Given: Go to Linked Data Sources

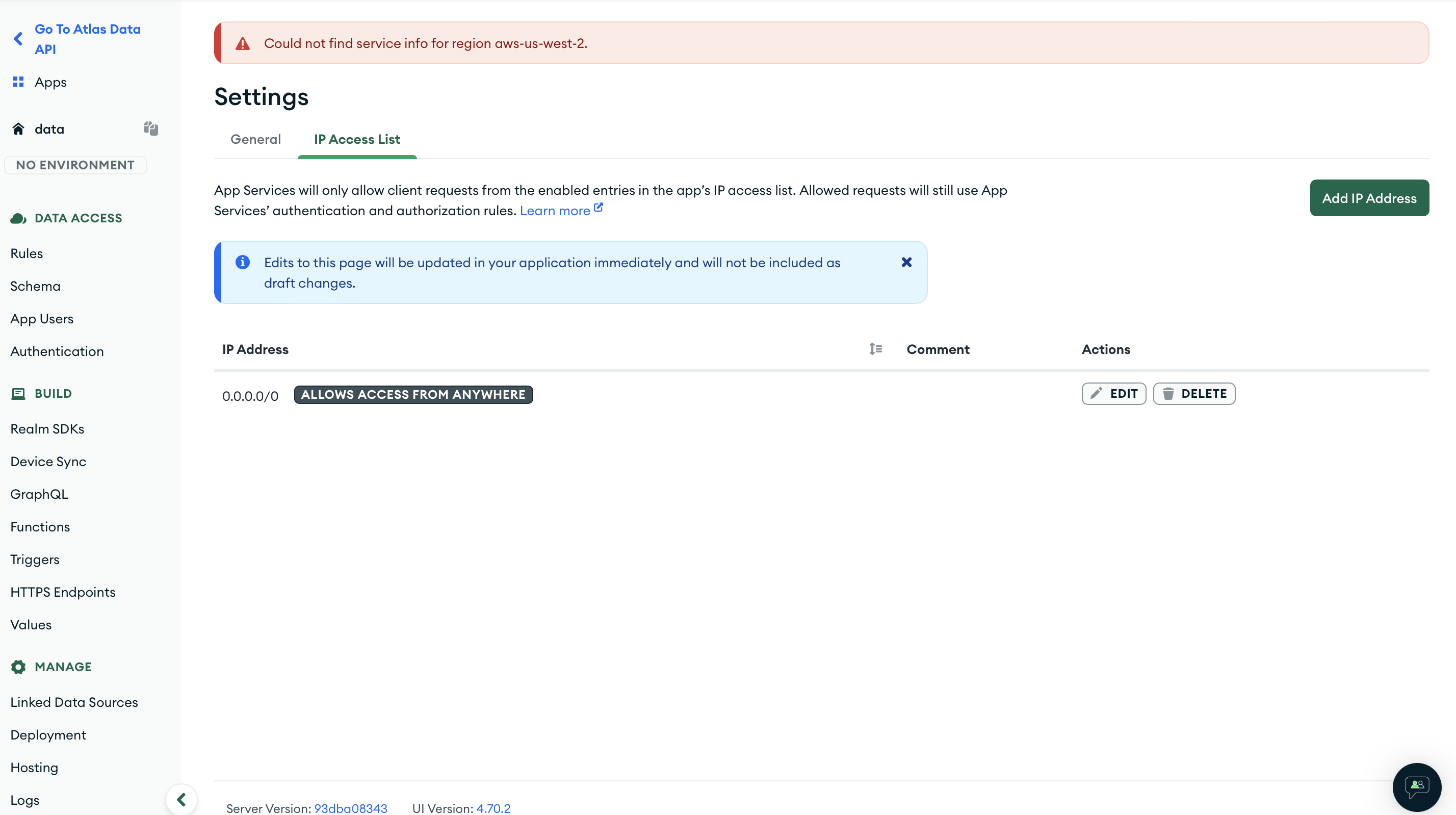Looking at the screenshot, I should (x=74, y=702).
